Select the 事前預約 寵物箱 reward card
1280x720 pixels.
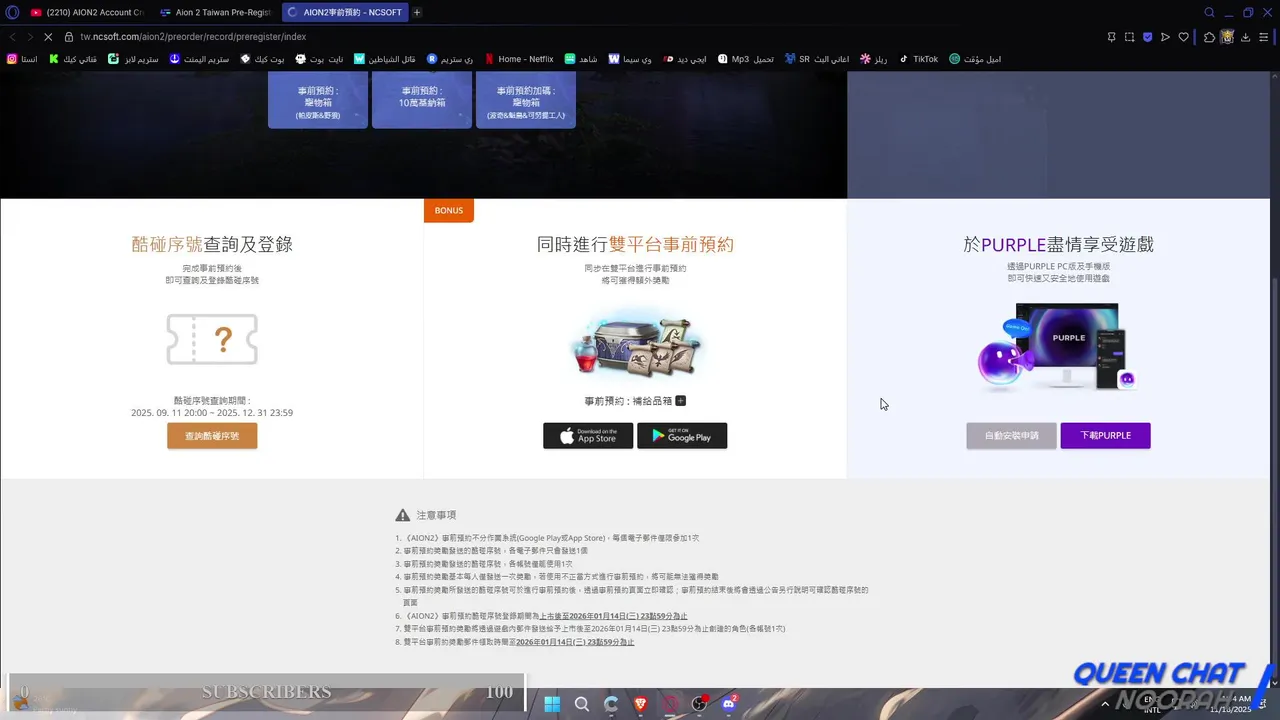318,100
